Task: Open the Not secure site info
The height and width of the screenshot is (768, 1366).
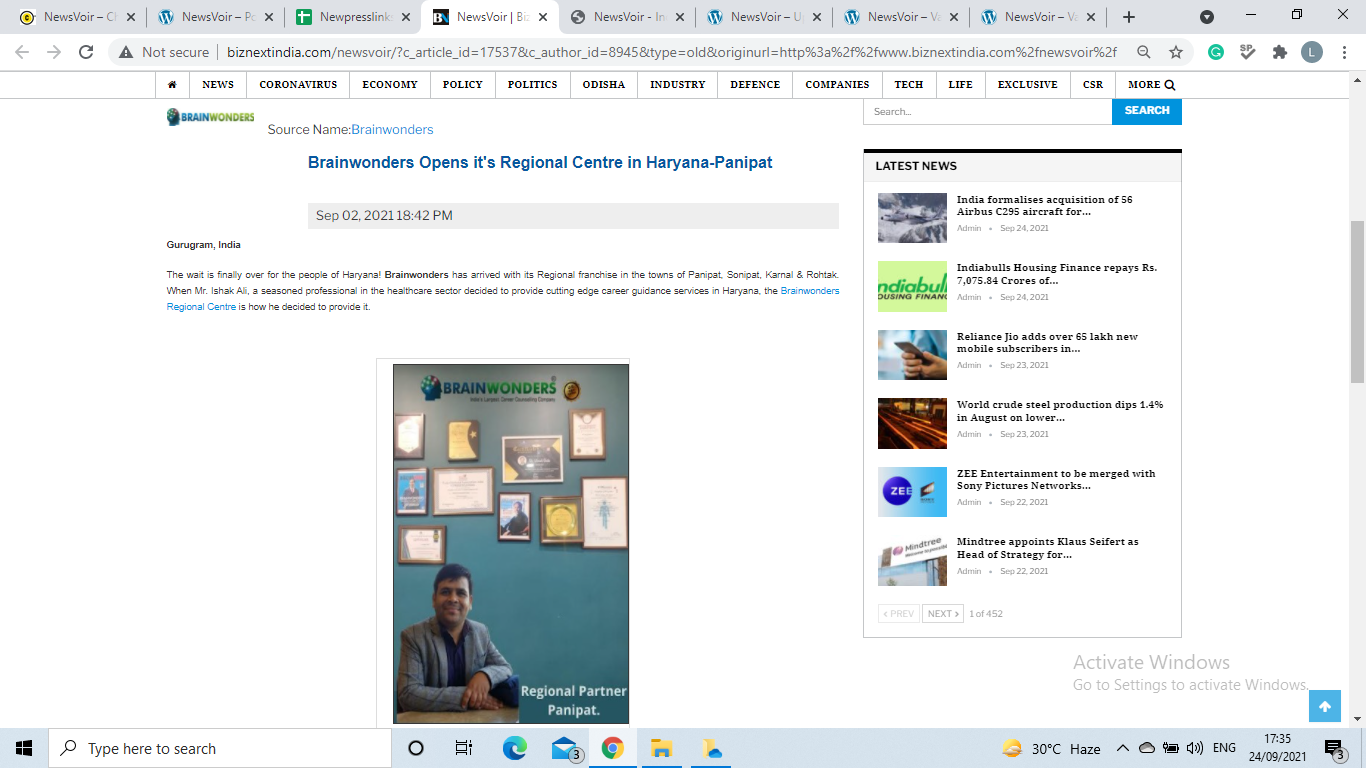Action: (x=165, y=52)
